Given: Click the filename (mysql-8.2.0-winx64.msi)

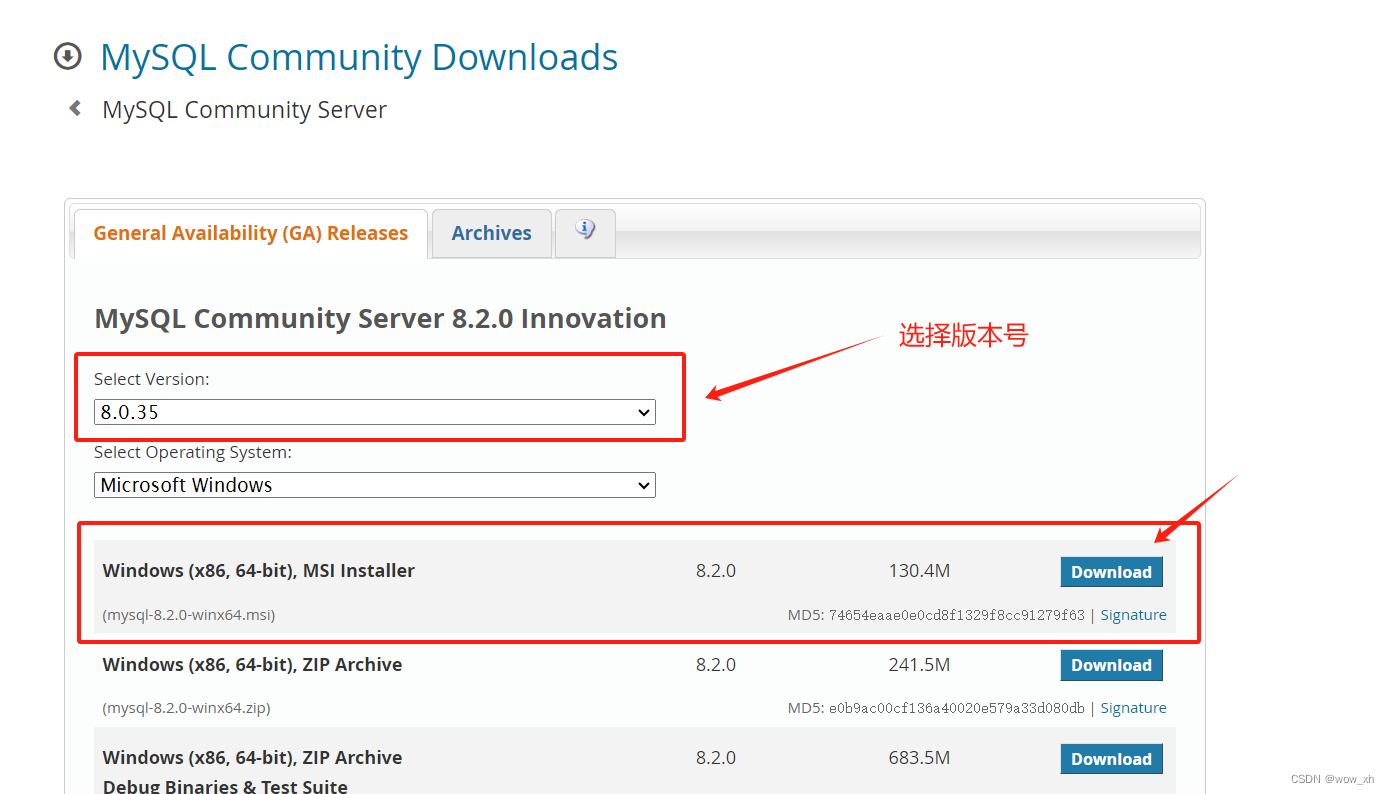Looking at the screenshot, I should 189,615.
